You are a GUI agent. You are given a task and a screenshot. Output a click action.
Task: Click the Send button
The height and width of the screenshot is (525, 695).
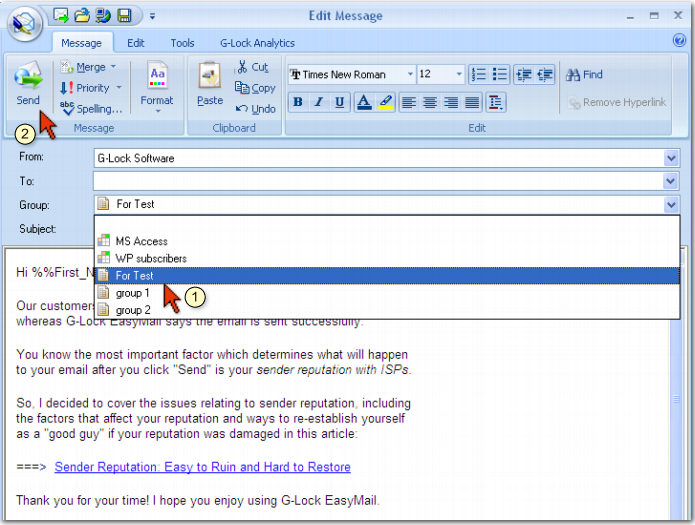point(28,84)
